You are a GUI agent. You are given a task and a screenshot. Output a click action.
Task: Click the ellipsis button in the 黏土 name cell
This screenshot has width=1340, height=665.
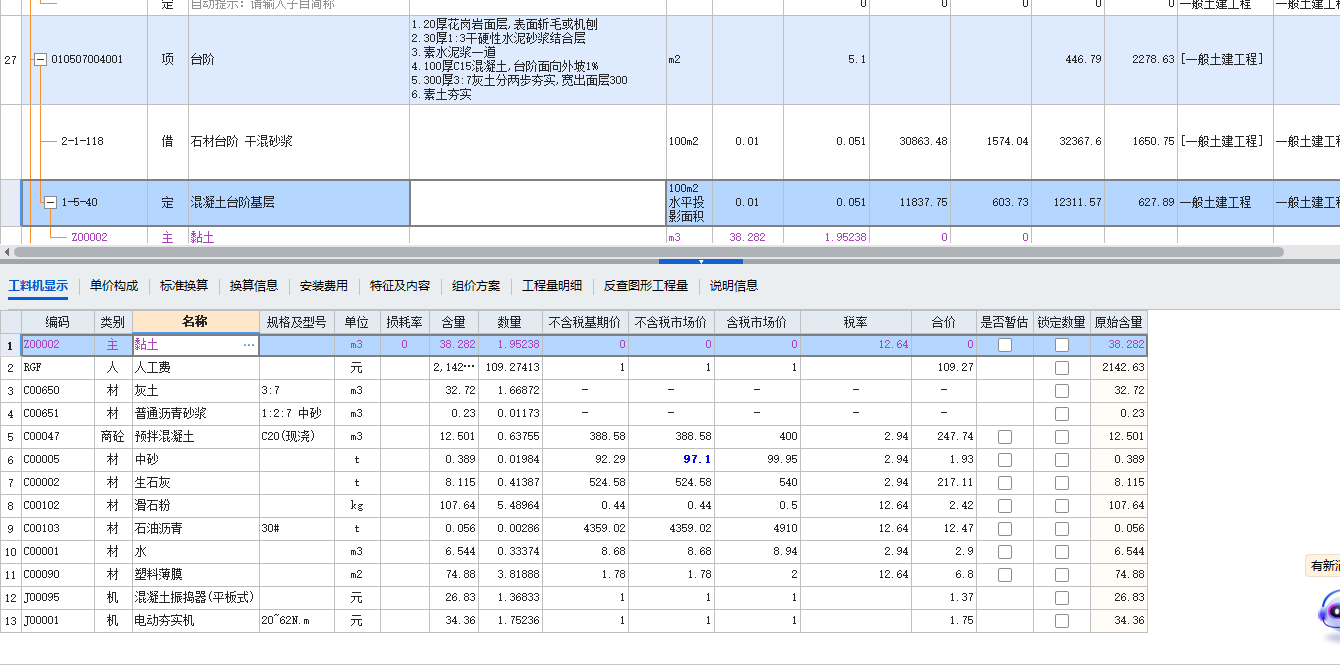point(249,344)
